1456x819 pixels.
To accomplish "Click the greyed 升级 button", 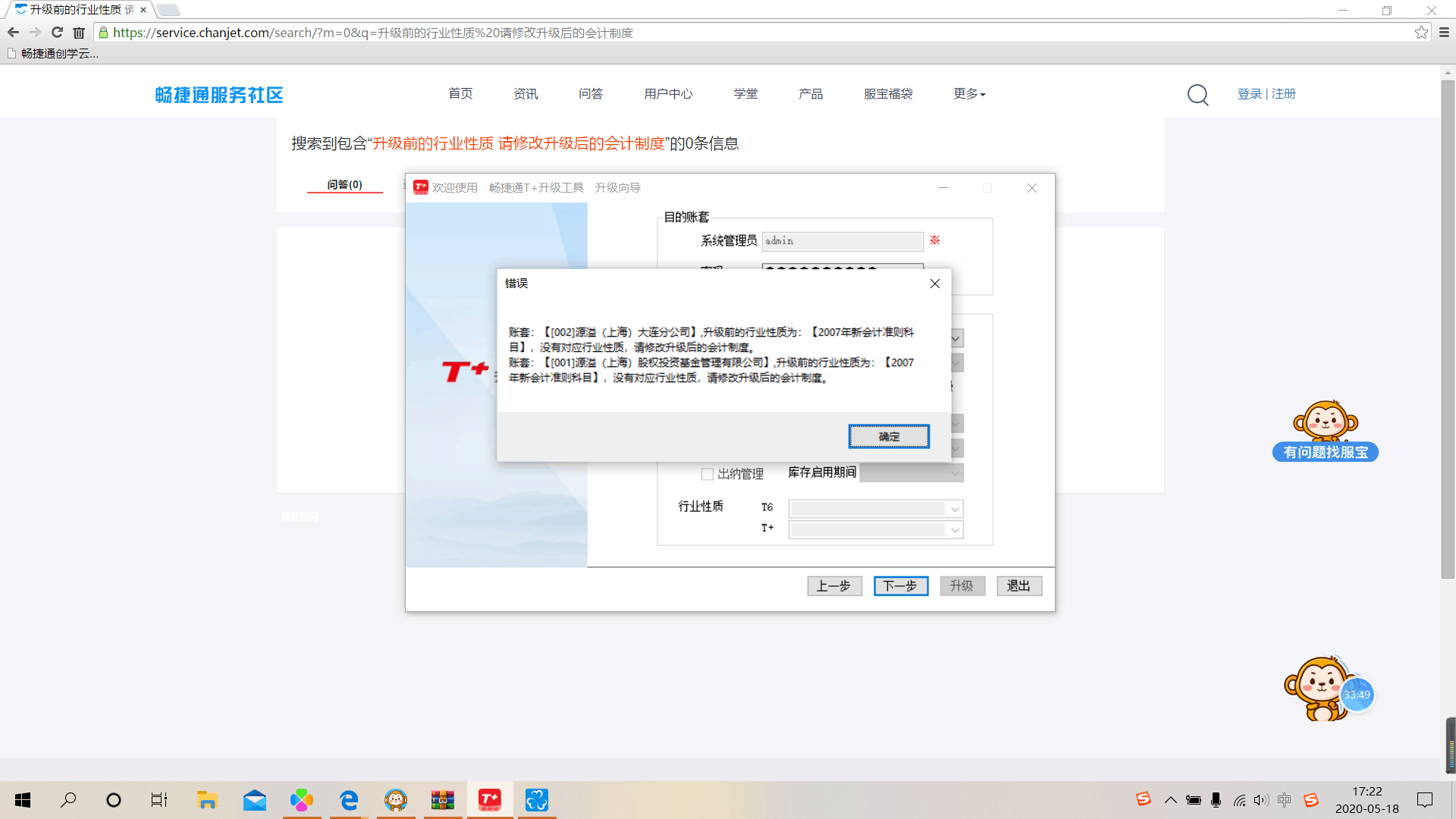I will [962, 585].
